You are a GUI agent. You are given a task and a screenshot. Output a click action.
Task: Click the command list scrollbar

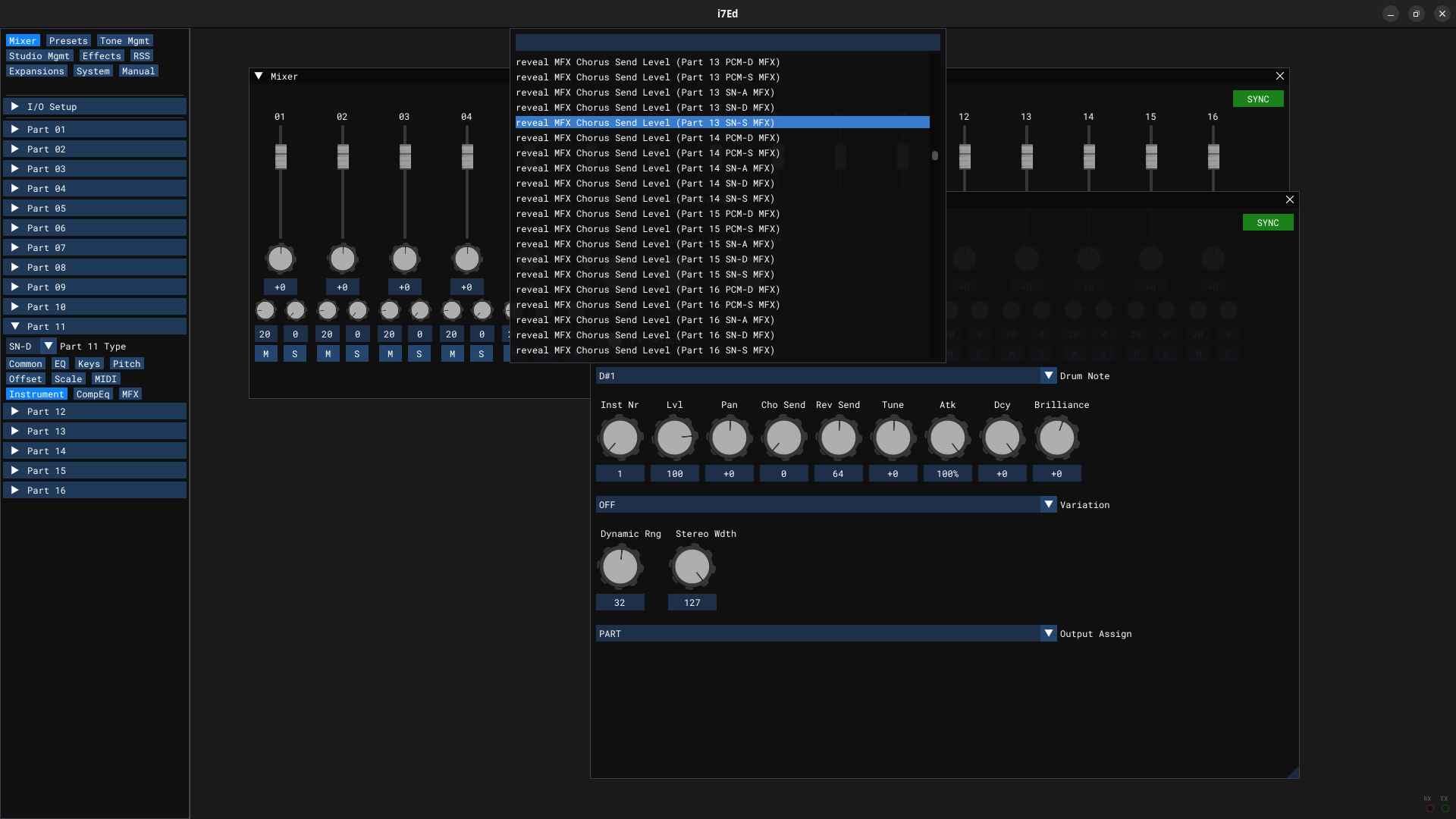click(x=935, y=155)
